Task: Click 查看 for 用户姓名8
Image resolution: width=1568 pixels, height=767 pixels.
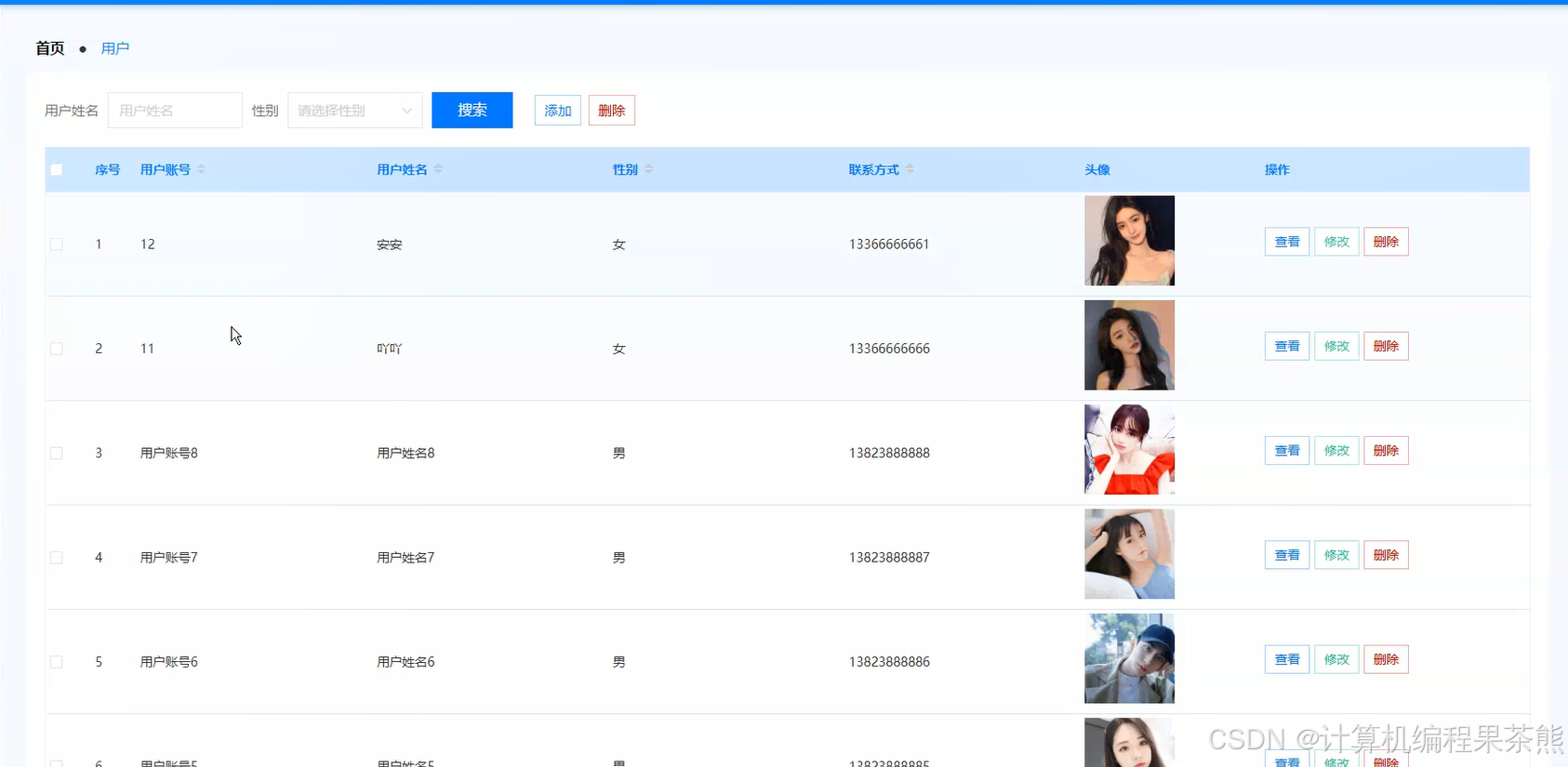Action: tap(1287, 451)
